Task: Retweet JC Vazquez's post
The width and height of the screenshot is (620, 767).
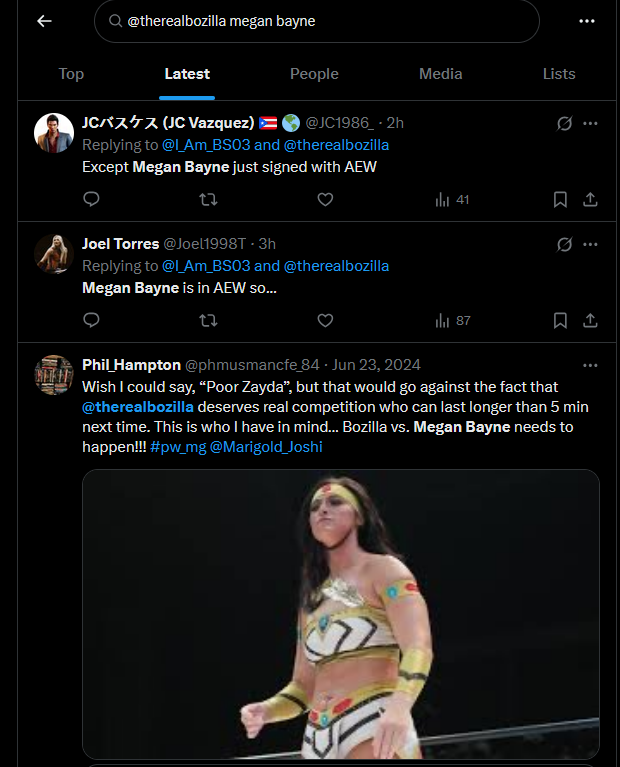Action: [208, 199]
